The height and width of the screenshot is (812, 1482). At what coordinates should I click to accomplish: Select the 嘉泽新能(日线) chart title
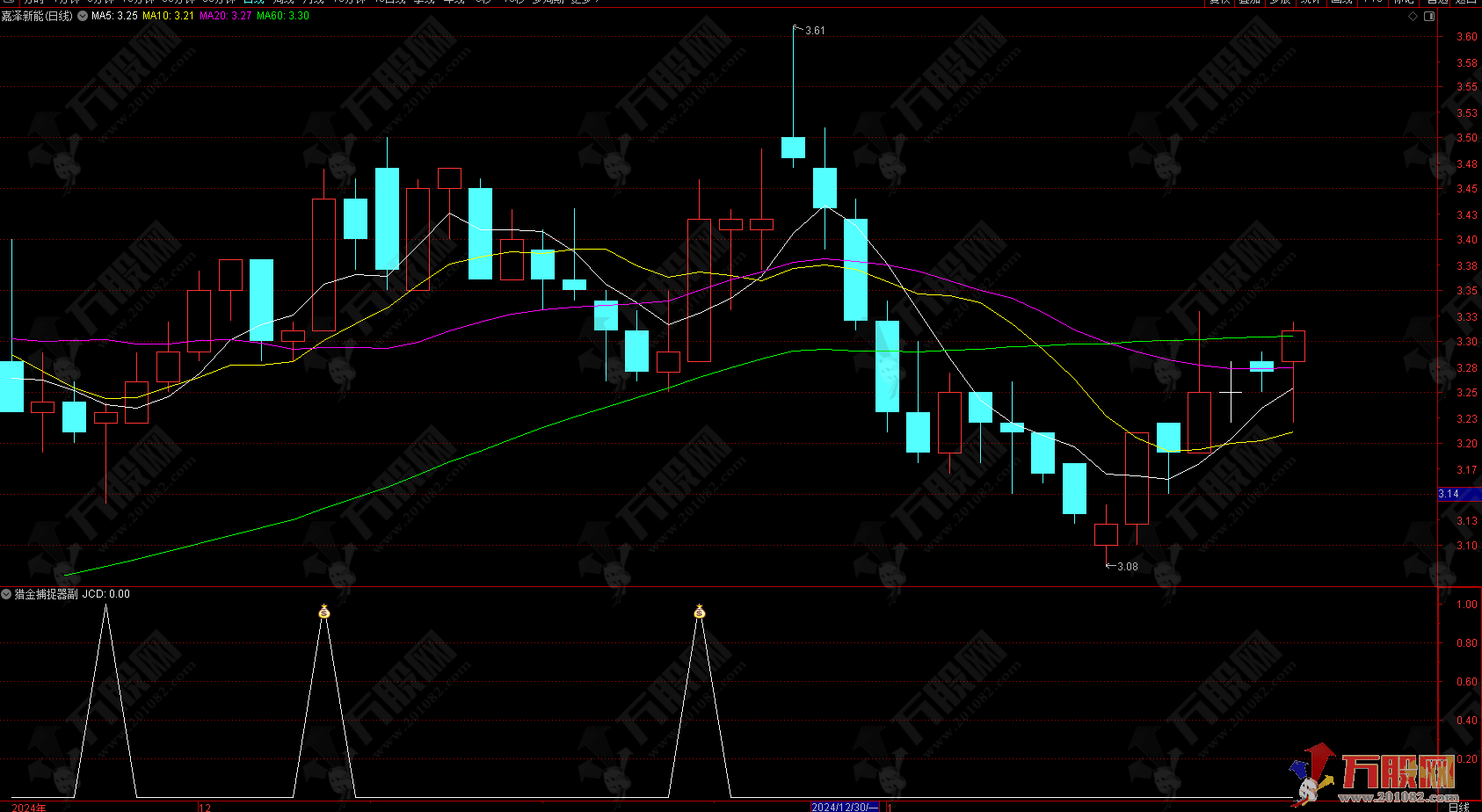[37, 16]
